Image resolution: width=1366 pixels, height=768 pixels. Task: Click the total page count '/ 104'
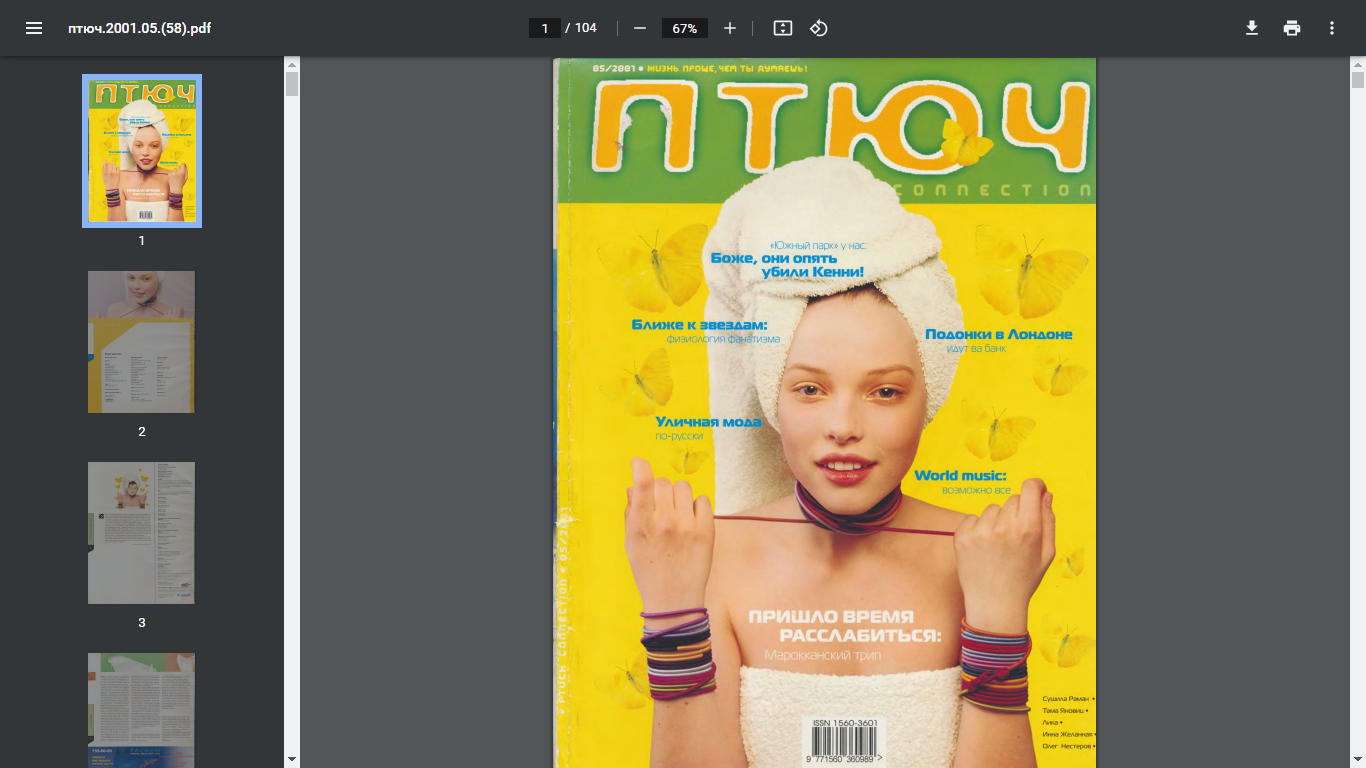tap(581, 28)
